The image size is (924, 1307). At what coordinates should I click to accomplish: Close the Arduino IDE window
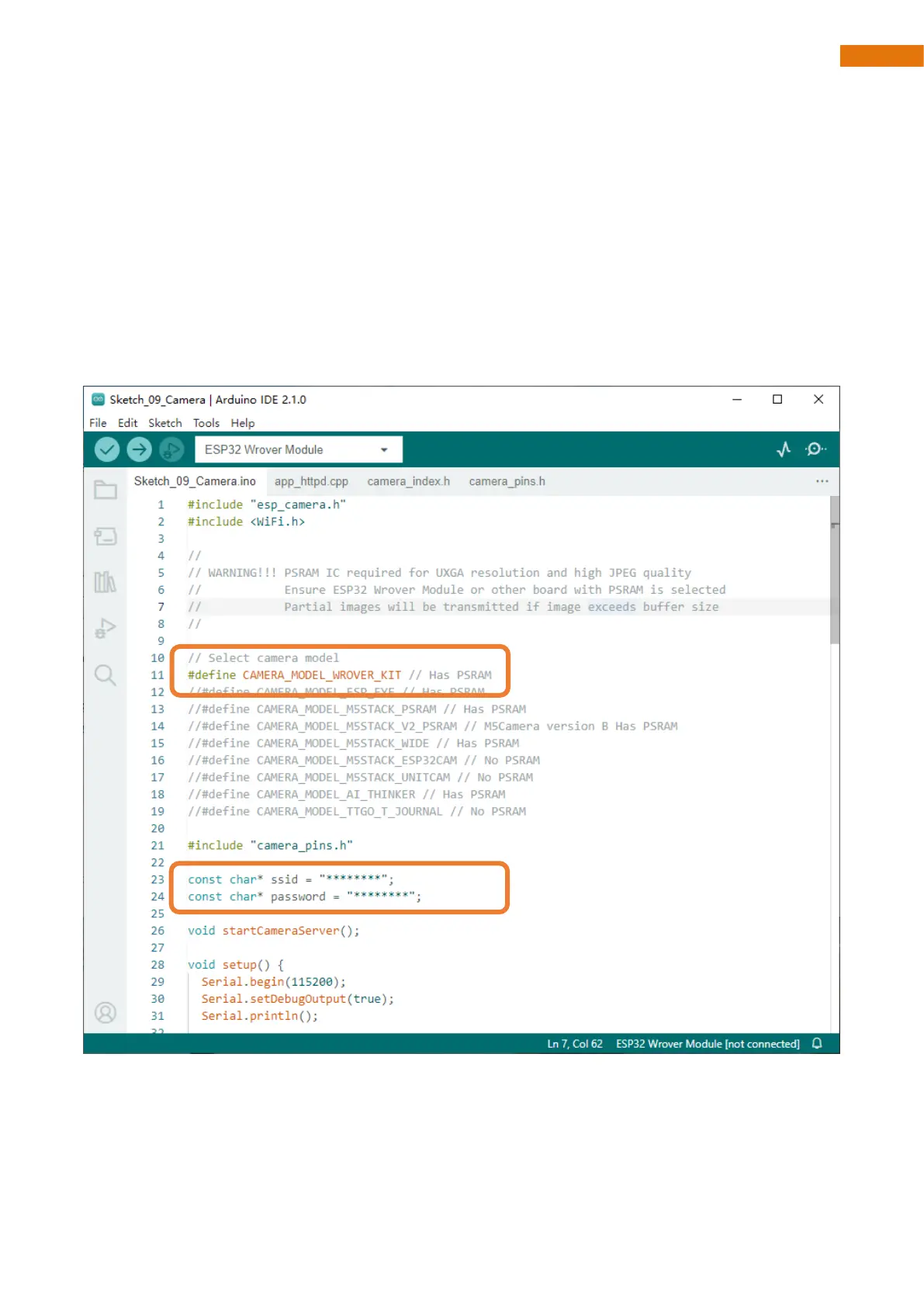pyautogui.click(x=818, y=400)
